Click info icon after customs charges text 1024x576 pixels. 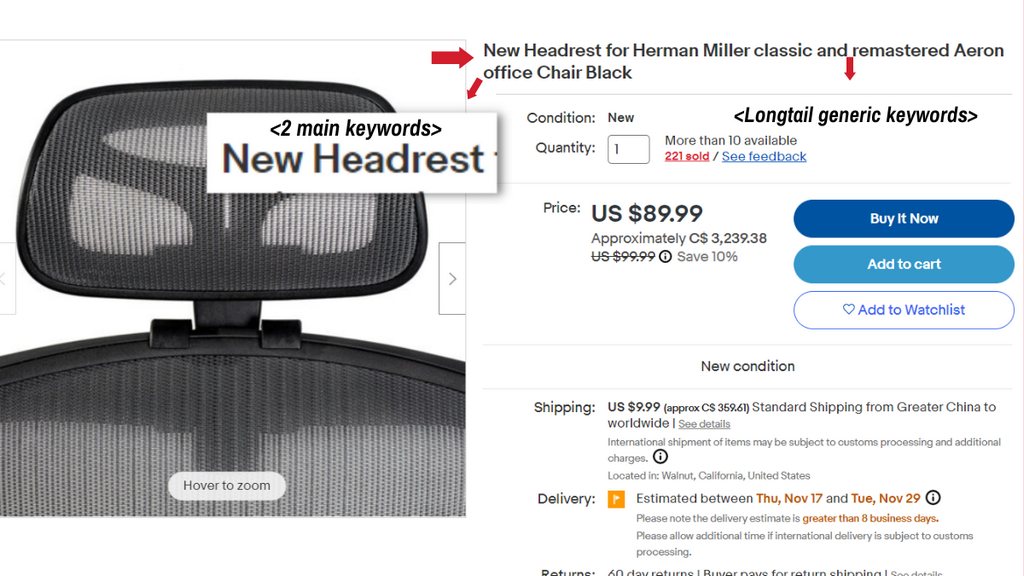click(x=660, y=456)
